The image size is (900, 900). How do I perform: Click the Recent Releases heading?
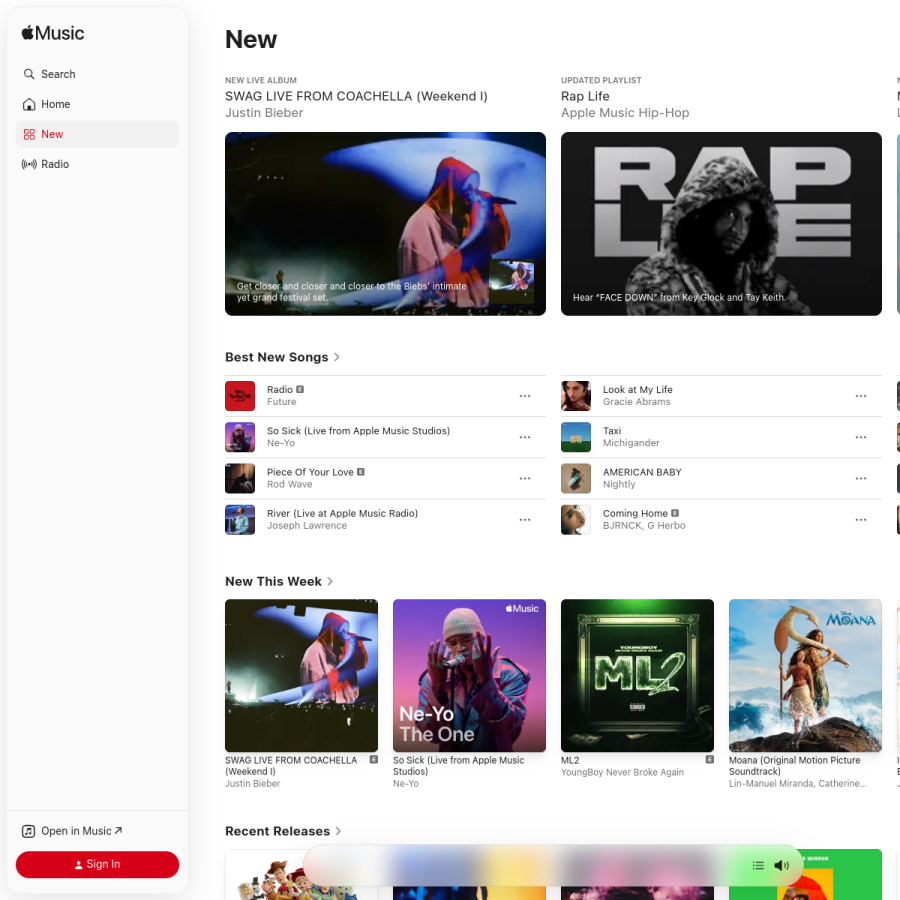coord(277,831)
